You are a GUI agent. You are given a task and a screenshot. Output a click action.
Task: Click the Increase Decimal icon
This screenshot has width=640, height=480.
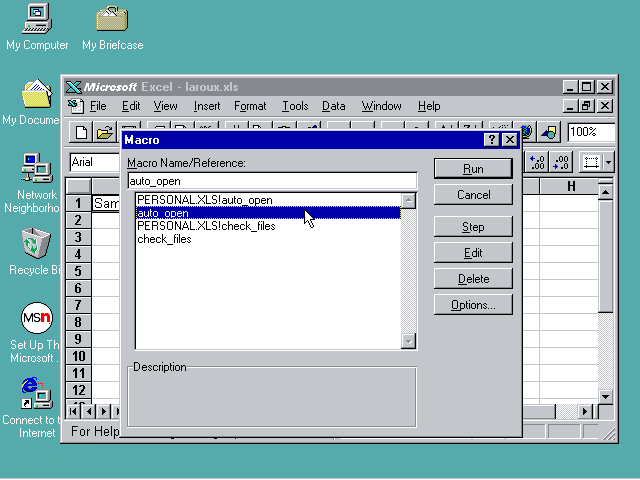point(536,162)
